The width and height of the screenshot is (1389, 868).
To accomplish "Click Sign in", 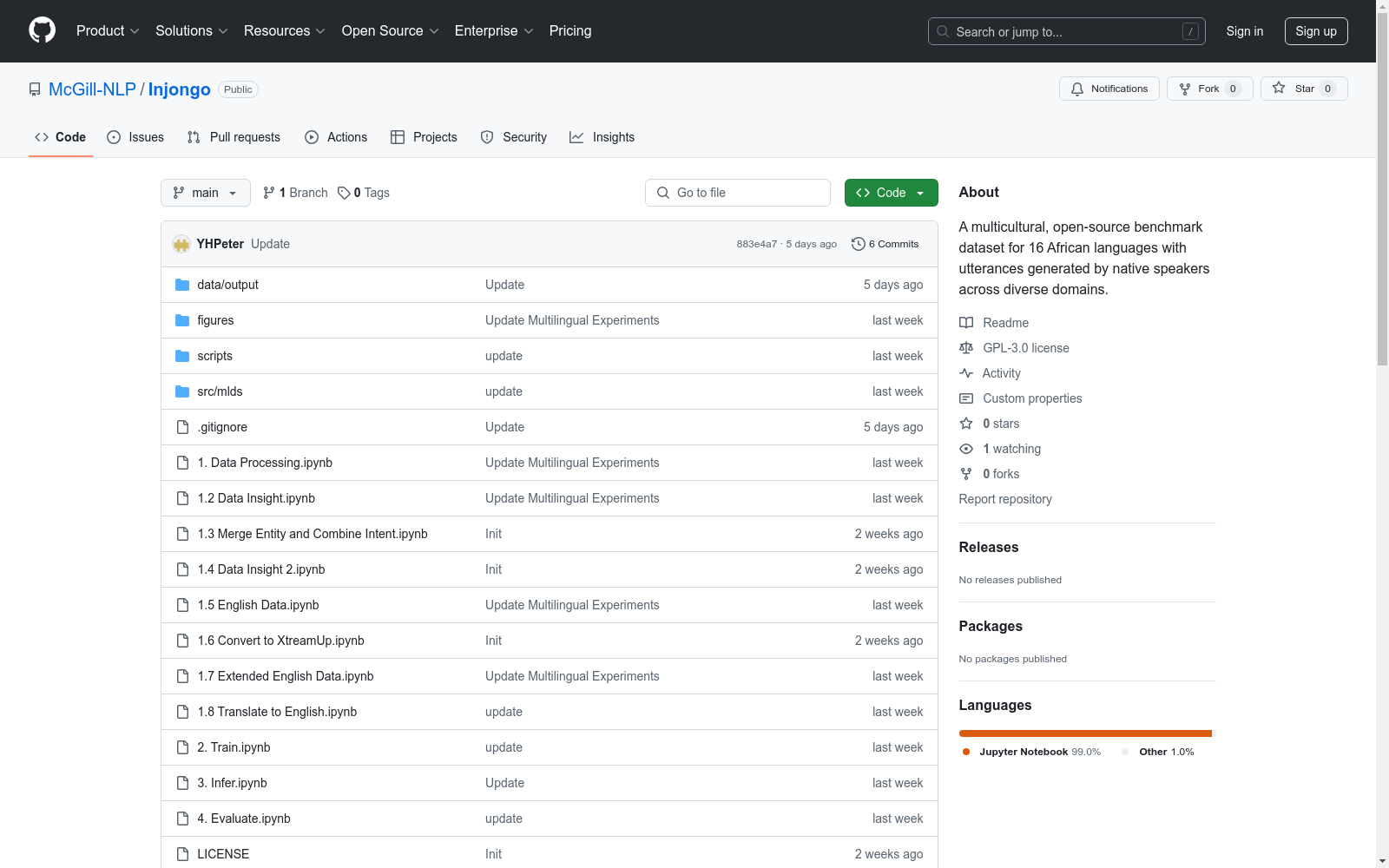I will point(1244,31).
